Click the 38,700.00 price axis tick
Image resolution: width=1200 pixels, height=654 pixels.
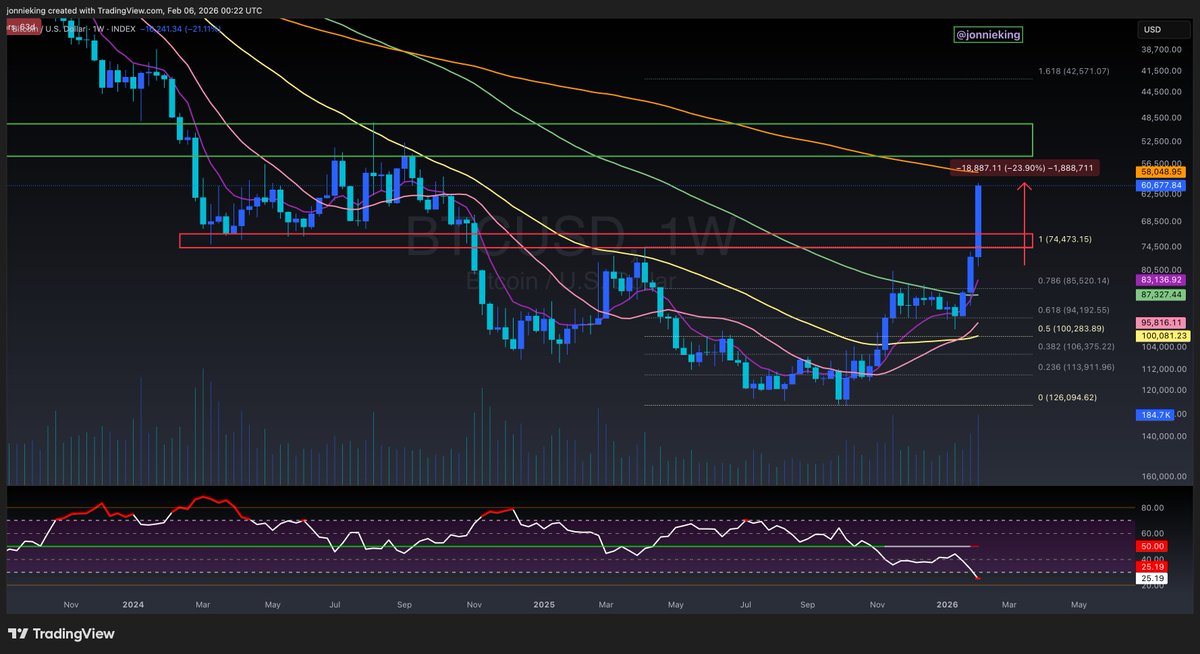pos(1161,48)
